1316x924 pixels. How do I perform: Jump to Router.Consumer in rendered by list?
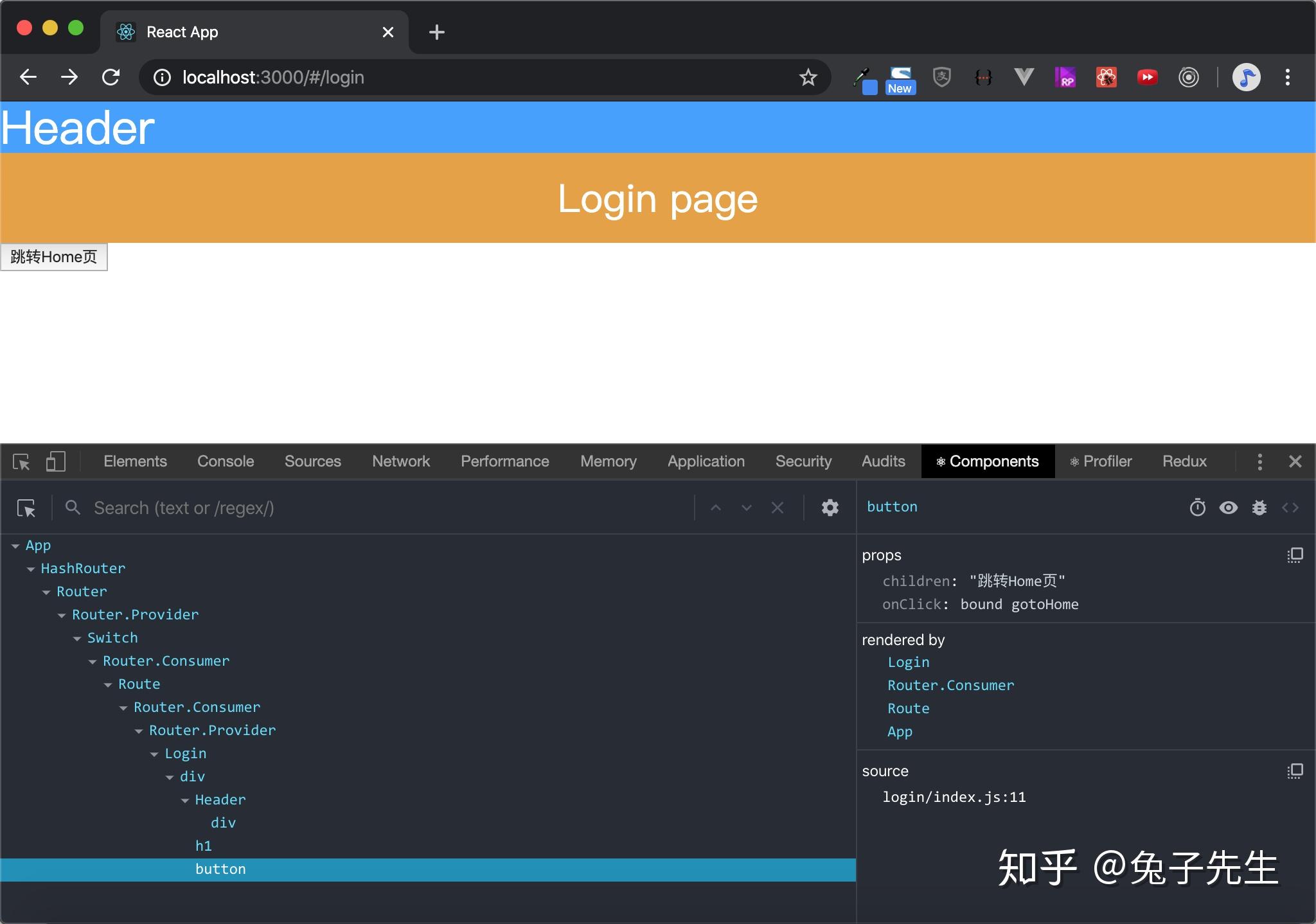(x=950, y=686)
